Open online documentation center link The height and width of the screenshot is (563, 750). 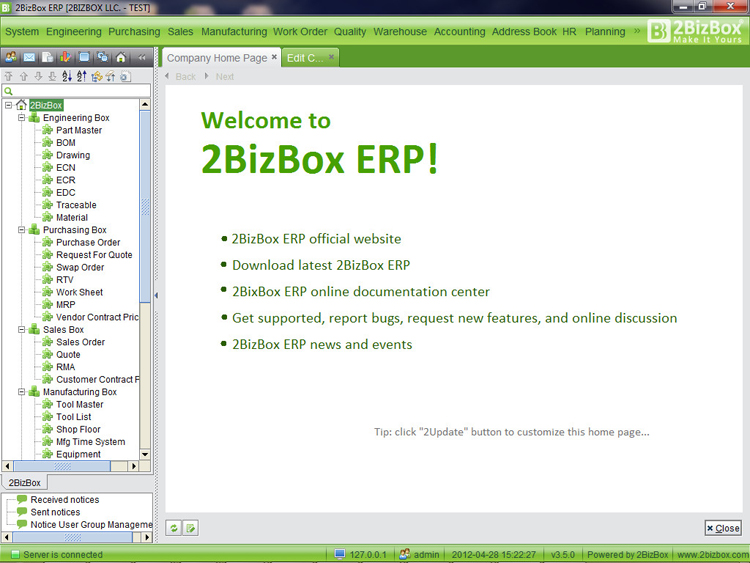(361, 291)
